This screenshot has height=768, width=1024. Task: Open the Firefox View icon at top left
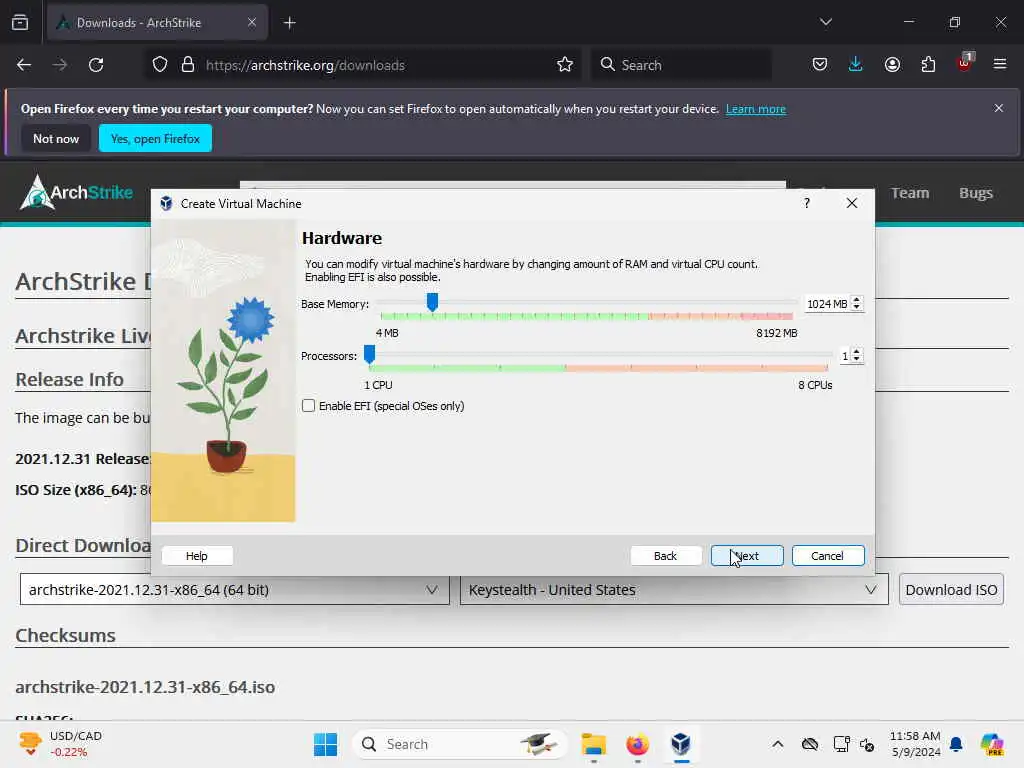click(20, 22)
